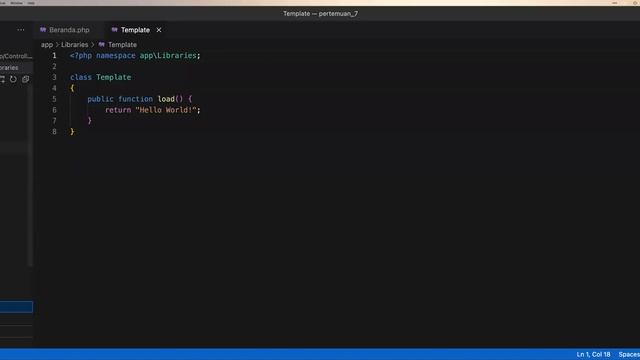The height and width of the screenshot is (360, 640).
Task: Click the PHP icon on Template tab
Action: [115, 30]
